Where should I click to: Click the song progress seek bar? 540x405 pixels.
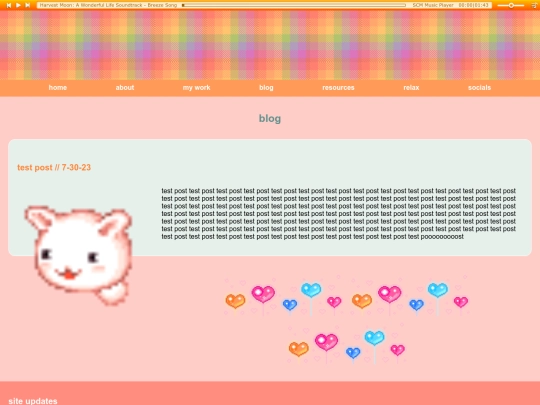pos(294,5)
